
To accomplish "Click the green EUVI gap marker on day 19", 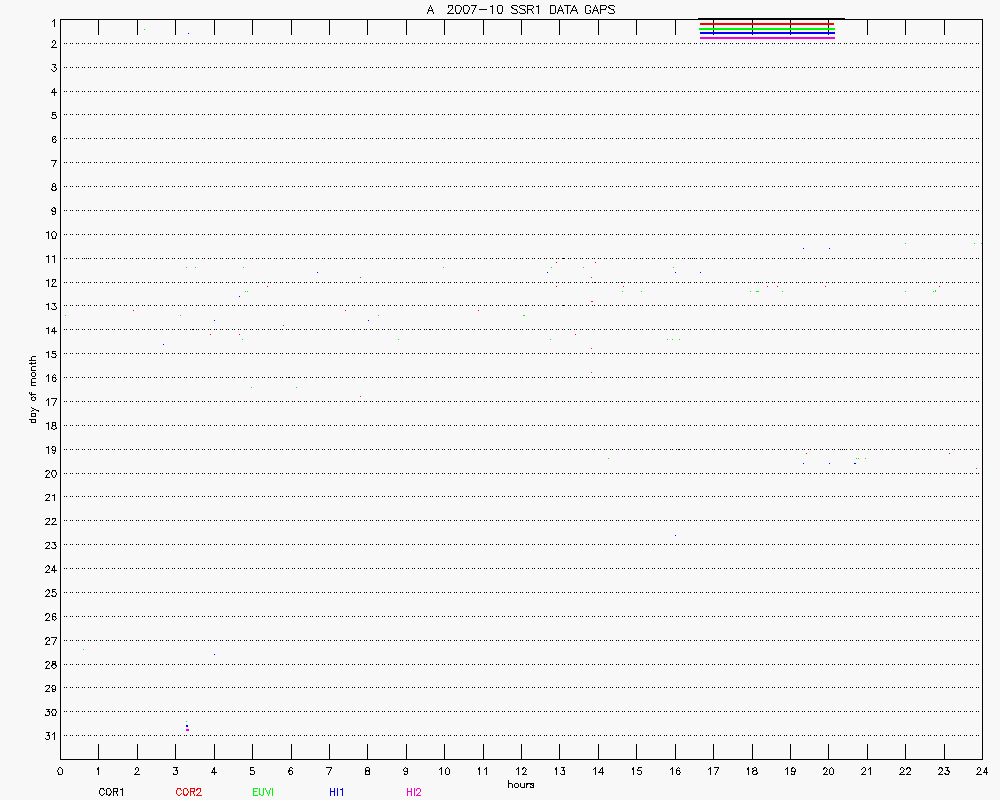I will (857, 459).
